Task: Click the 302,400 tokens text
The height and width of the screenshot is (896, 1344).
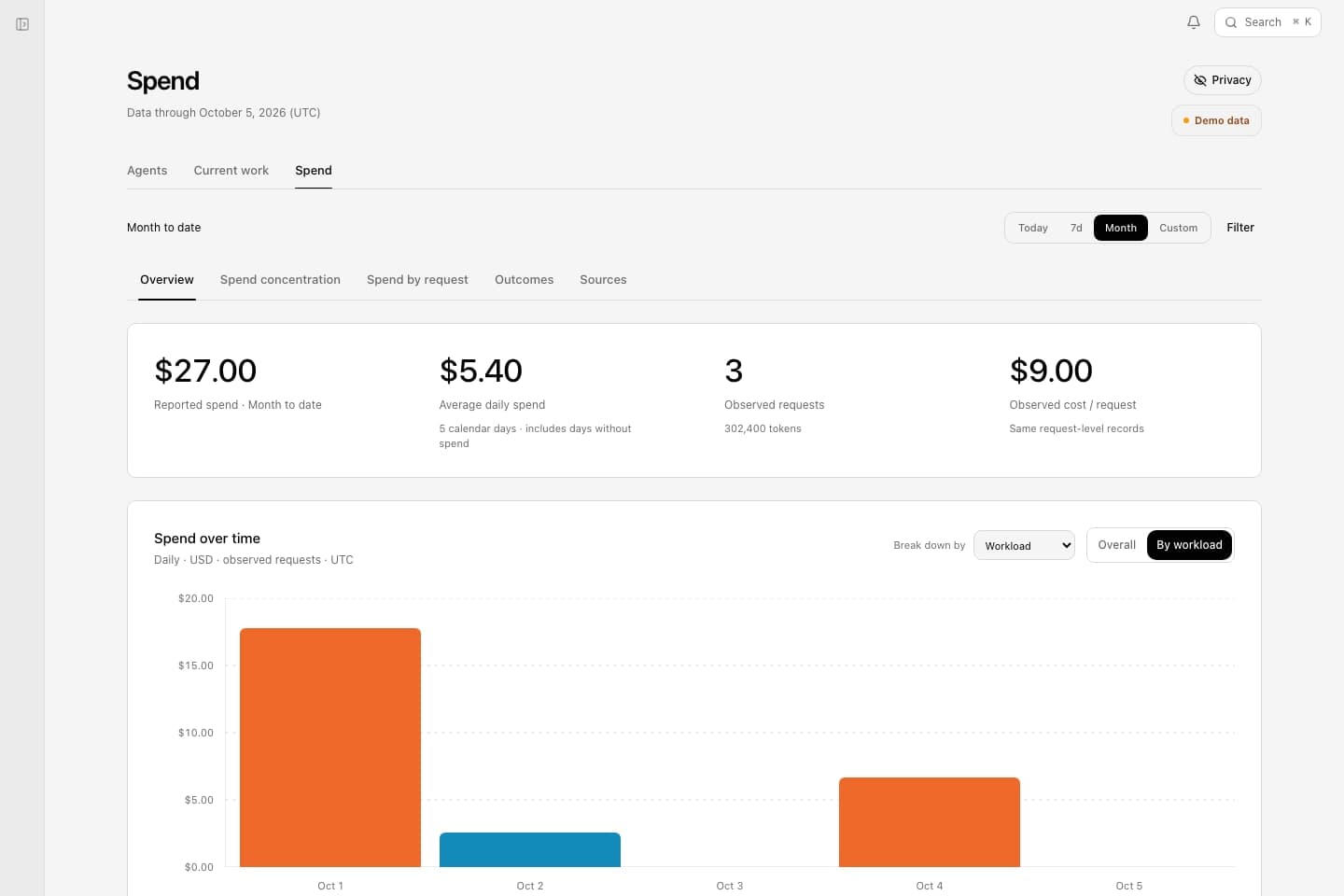Action: [x=763, y=429]
